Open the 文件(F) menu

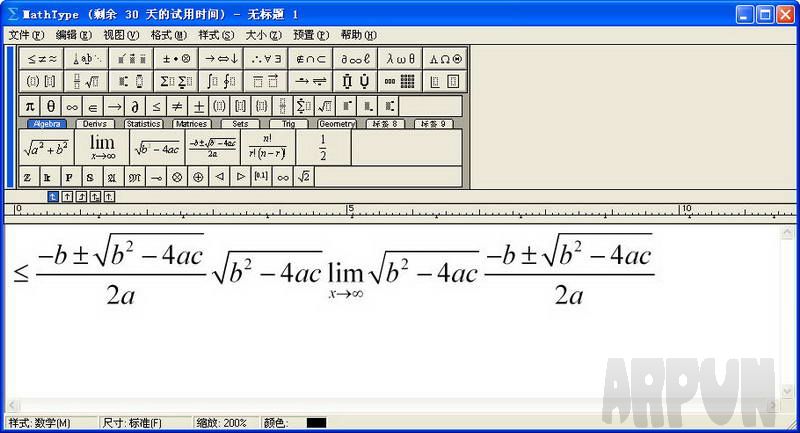tap(26, 35)
